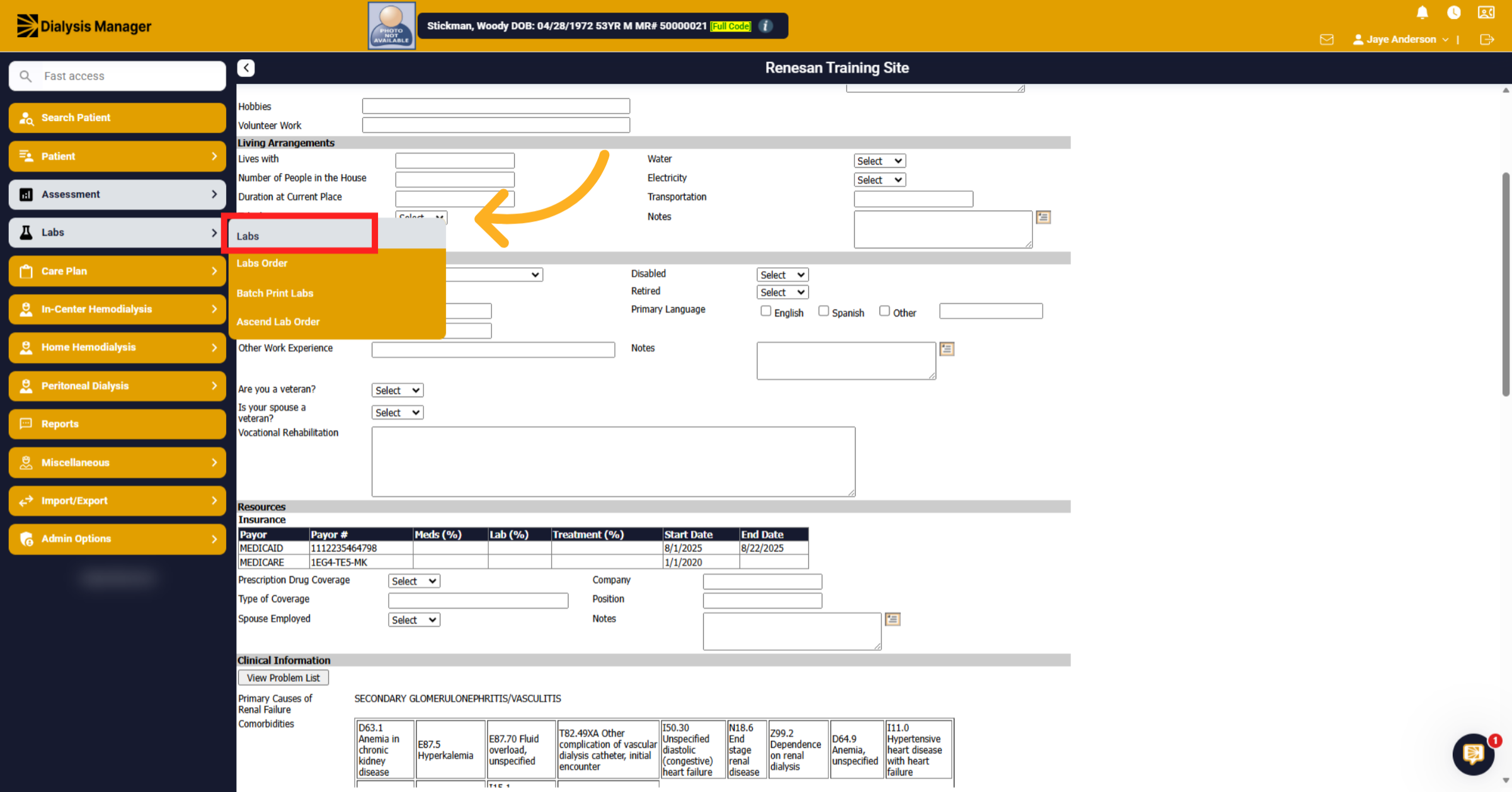The height and width of the screenshot is (792, 1512).
Task: Click the Fast access search field
Action: (117, 76)
